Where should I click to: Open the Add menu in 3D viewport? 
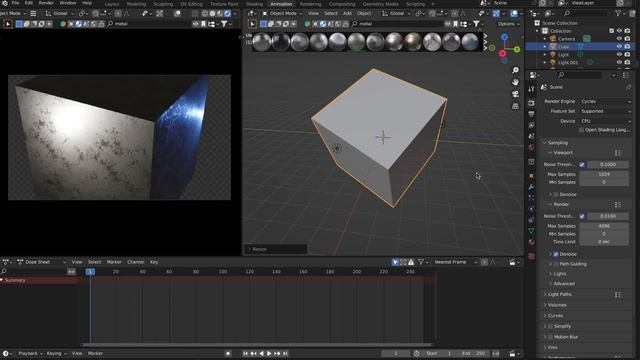point(347,13)
